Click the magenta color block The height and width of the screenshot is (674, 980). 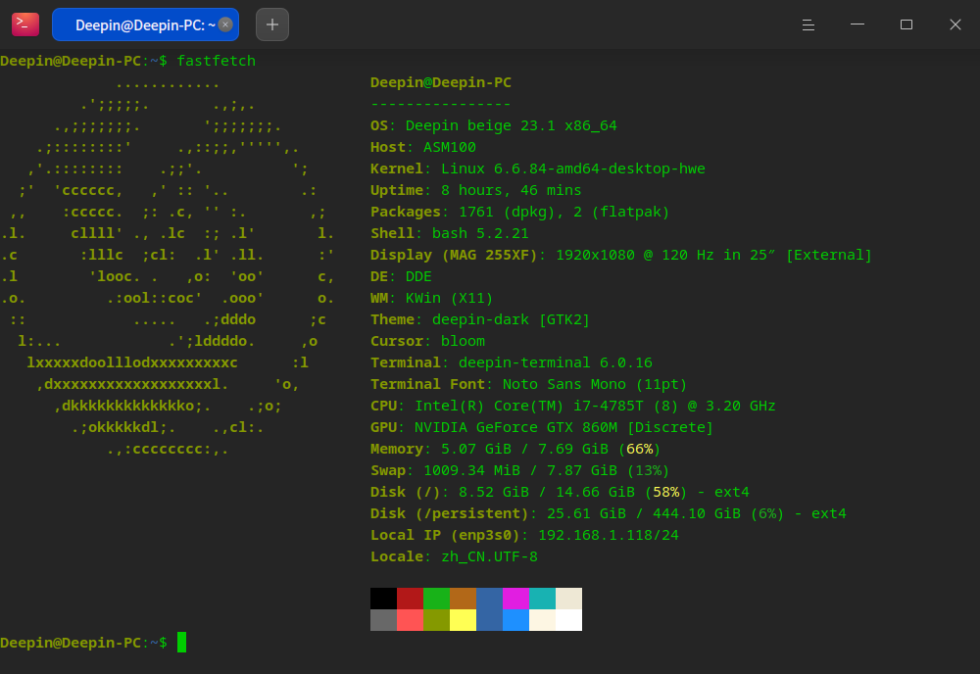point(516,598)
